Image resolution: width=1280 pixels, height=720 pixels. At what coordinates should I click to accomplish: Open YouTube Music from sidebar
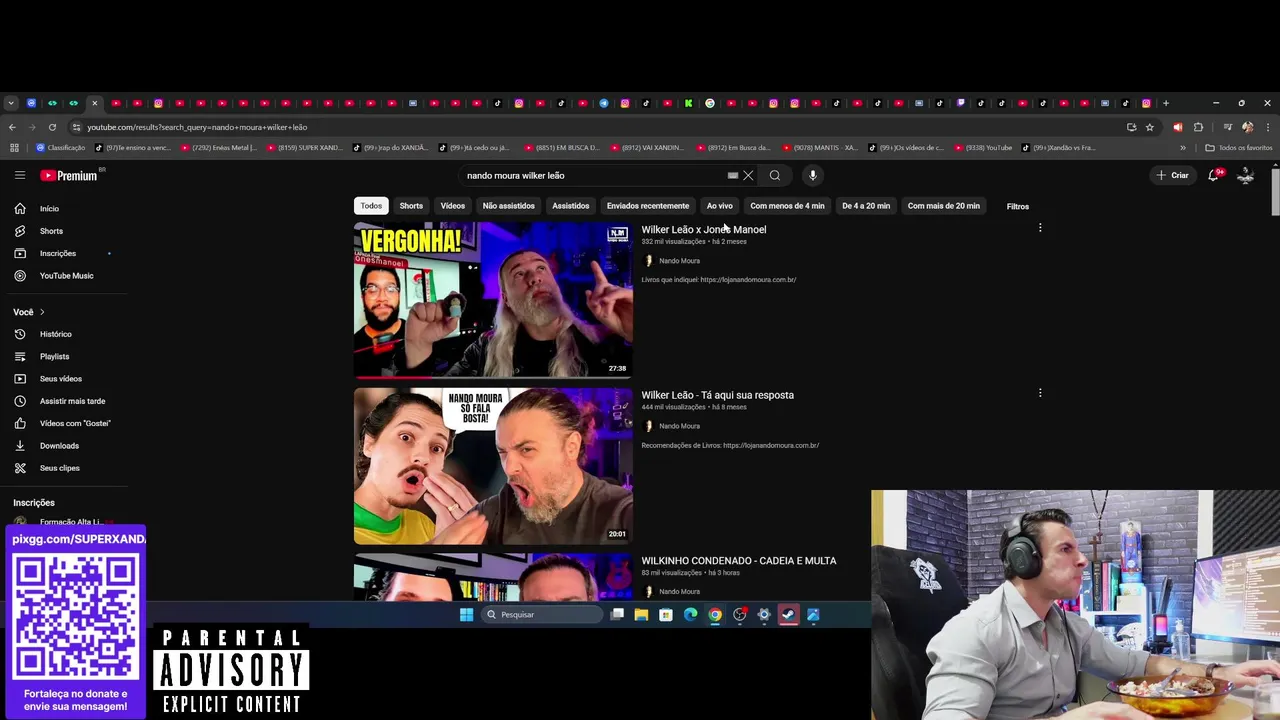64,276
